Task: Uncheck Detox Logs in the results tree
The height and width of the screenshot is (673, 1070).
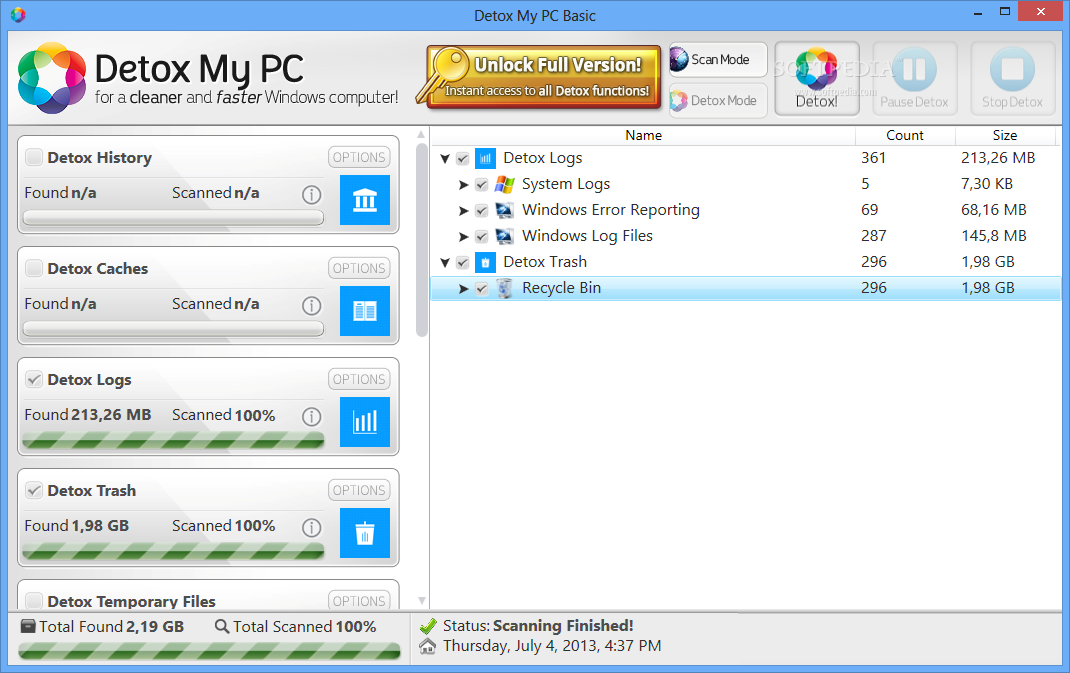Action: [463, 159]
